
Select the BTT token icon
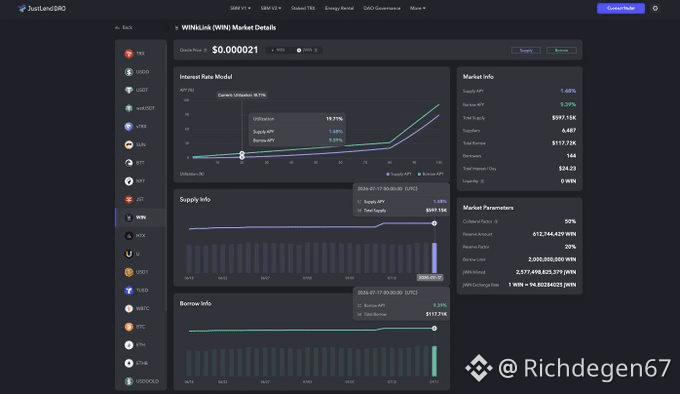129,163
